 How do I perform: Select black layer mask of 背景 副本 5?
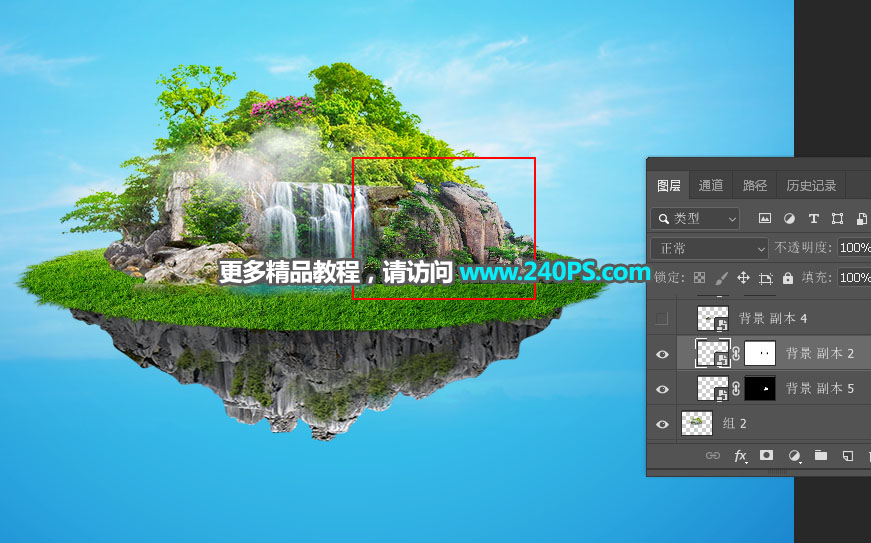(760, 389)
